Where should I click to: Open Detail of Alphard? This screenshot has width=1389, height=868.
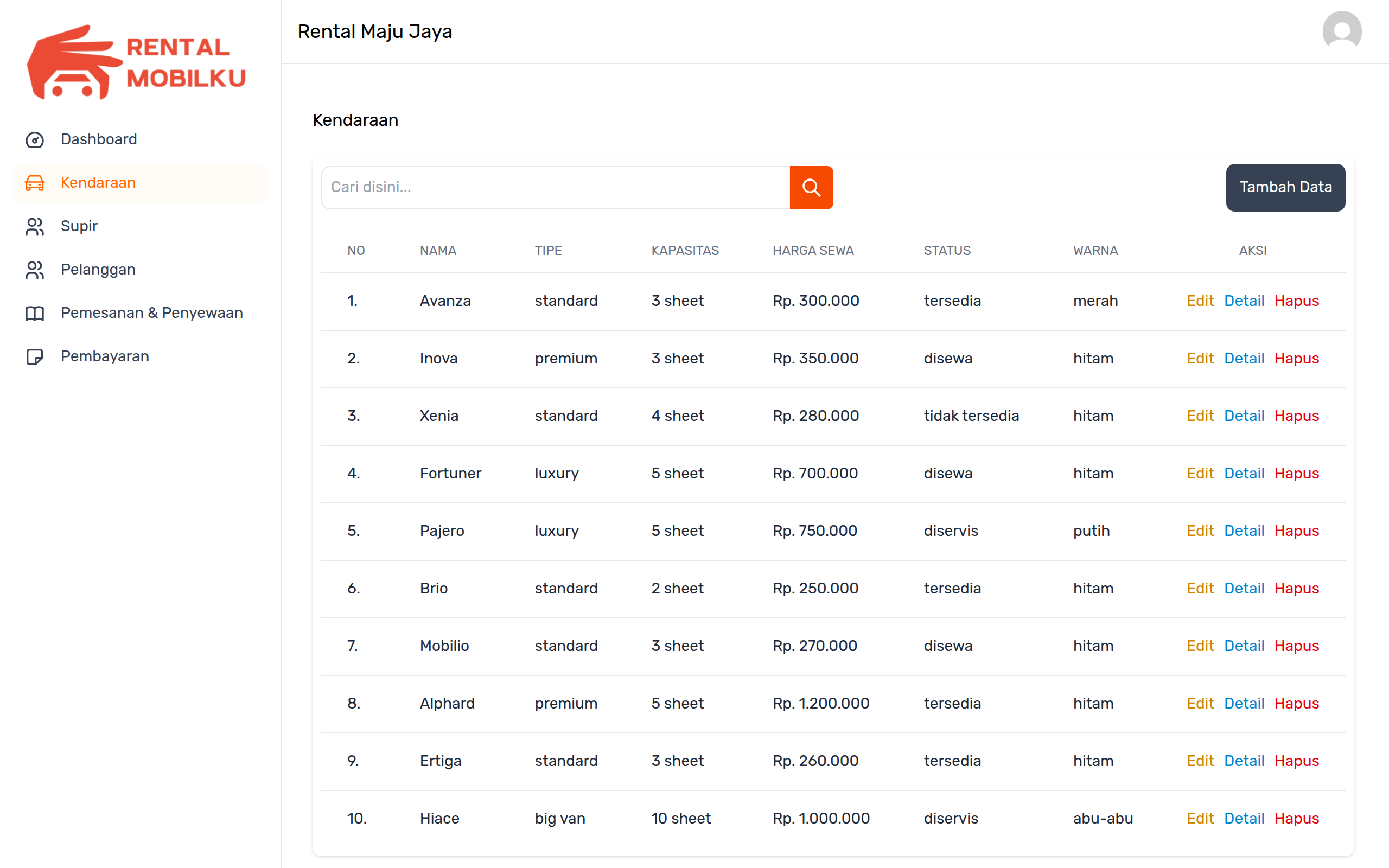click(x=1244, y=703)
